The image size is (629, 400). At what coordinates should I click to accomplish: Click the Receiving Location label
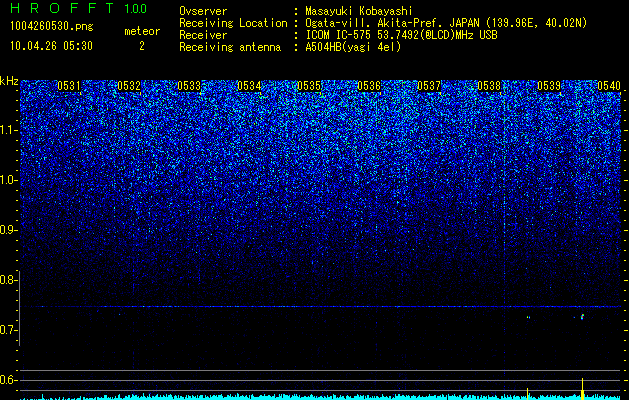(x=233, y=23)
